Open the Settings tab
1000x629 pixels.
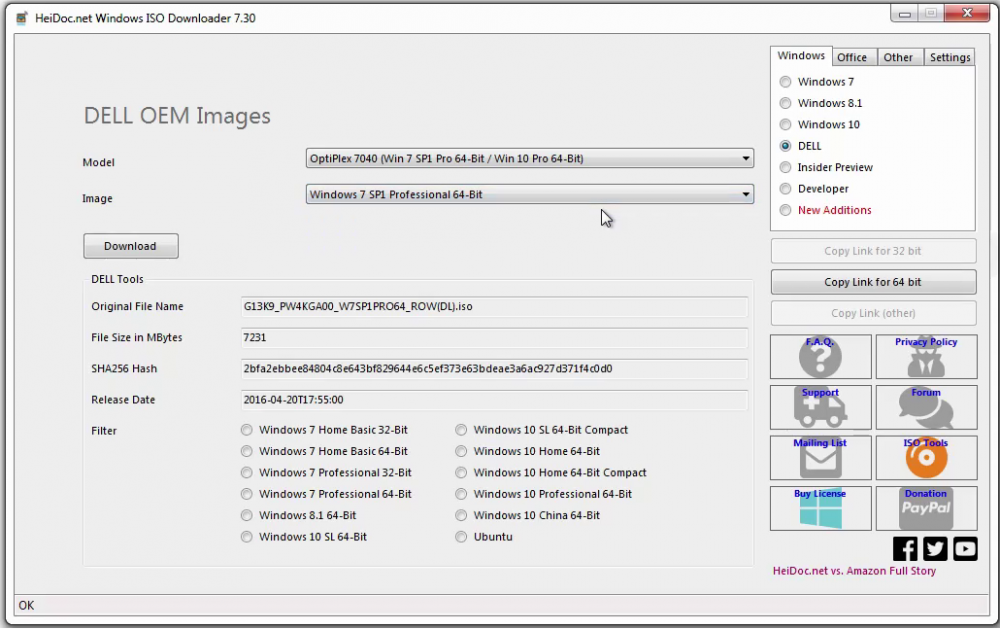pos(949,57)
